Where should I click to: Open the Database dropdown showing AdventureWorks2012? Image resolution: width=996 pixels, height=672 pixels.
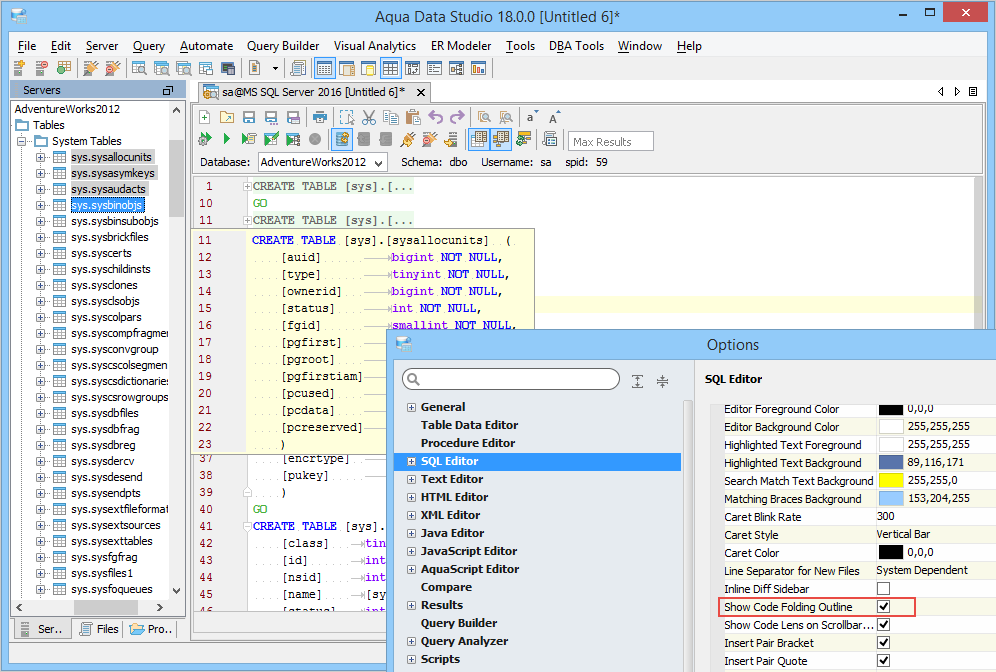(323, 162)
